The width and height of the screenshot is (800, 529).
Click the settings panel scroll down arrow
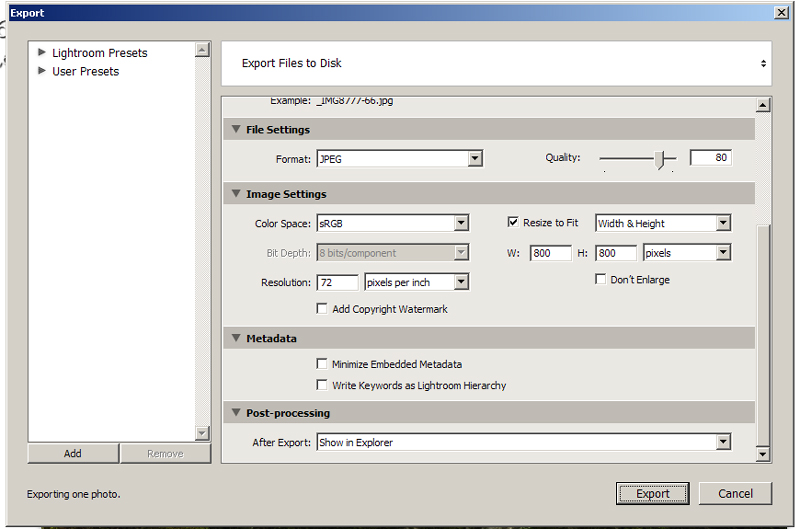click(x=763, y=454)
